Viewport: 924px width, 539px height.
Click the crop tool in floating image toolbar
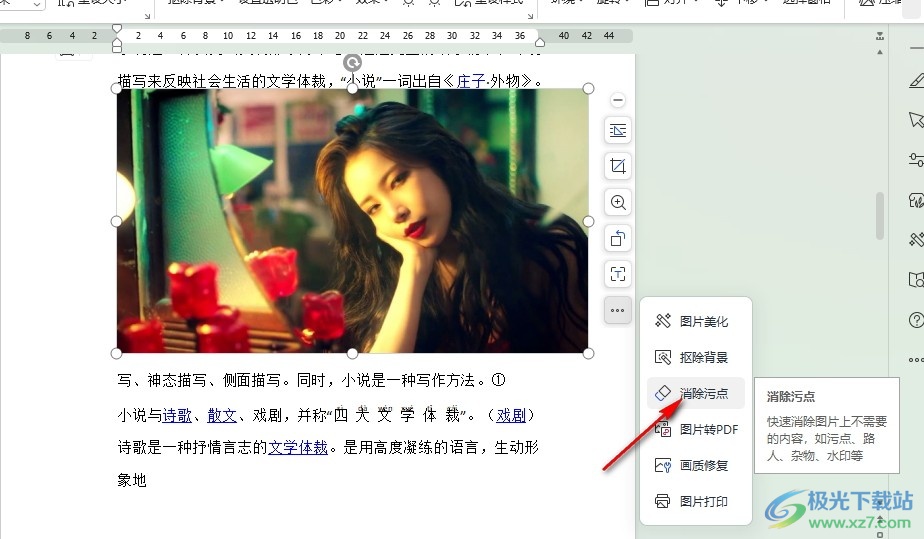(618, 166)
